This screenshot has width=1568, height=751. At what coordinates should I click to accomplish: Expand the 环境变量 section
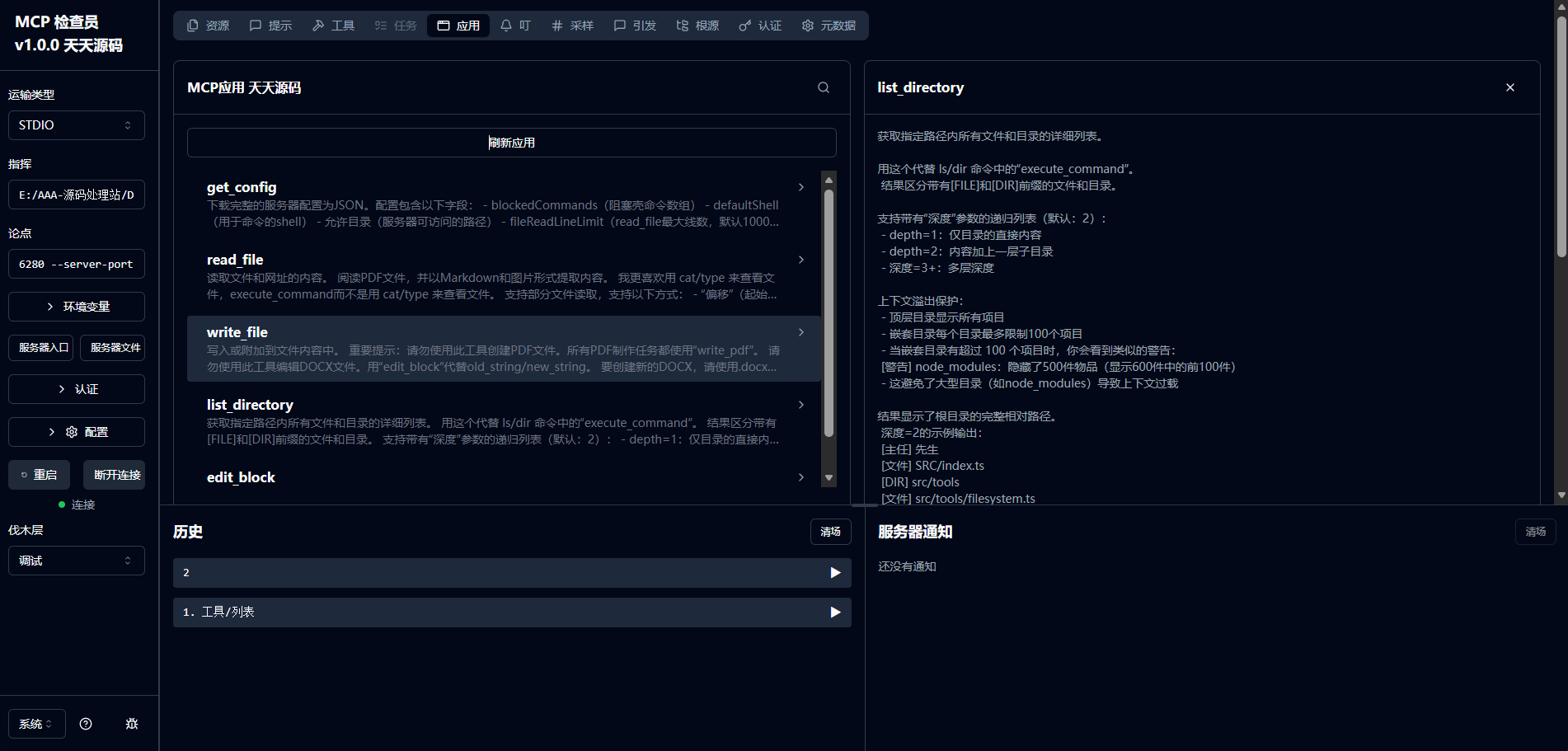(x=77, y=307)
